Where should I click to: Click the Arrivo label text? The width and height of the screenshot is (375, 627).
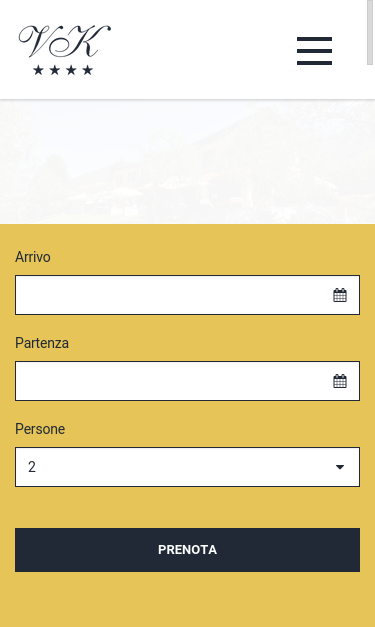click(33, 257)
